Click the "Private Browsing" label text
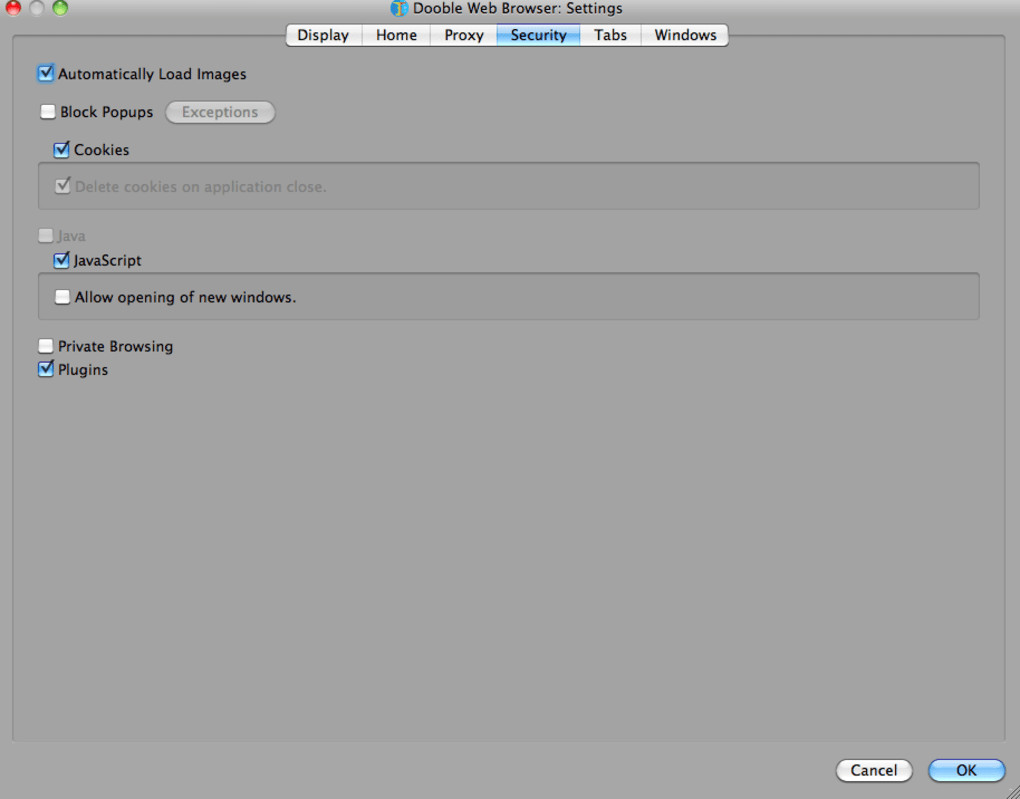The image size is (1020, 799). click(x=116, y=346)
